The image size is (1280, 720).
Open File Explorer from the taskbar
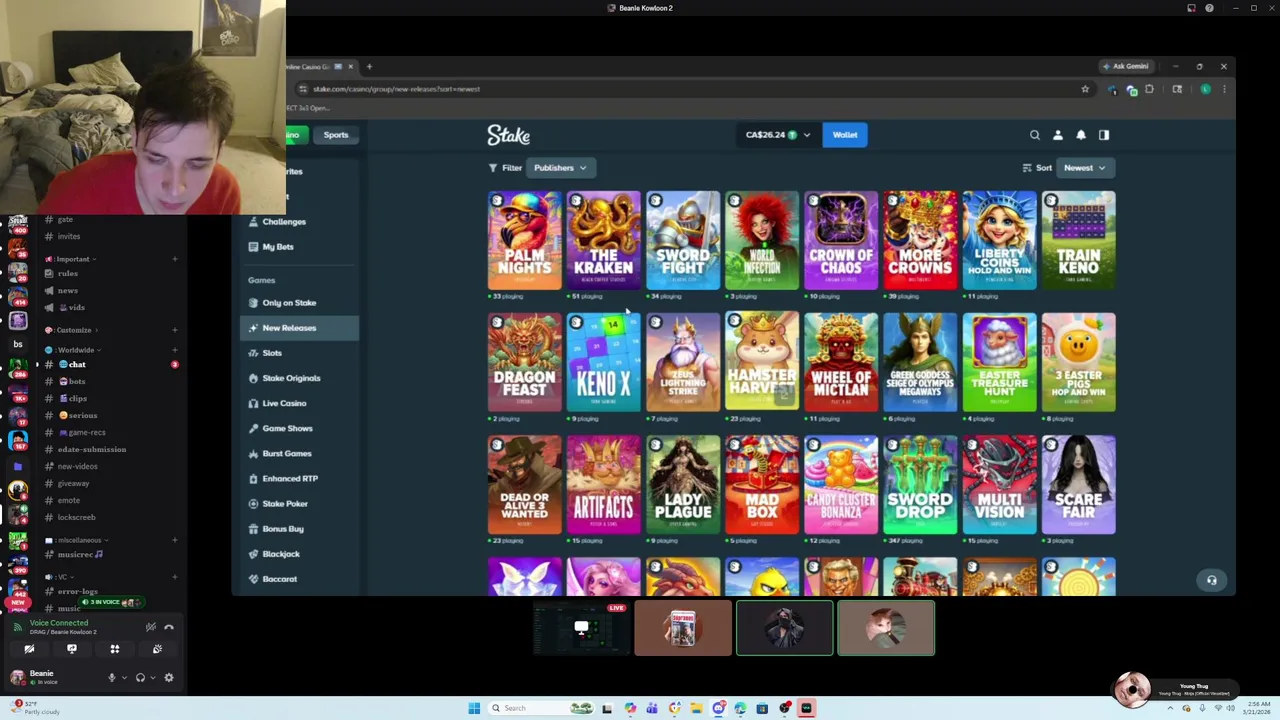coord(695,708)
